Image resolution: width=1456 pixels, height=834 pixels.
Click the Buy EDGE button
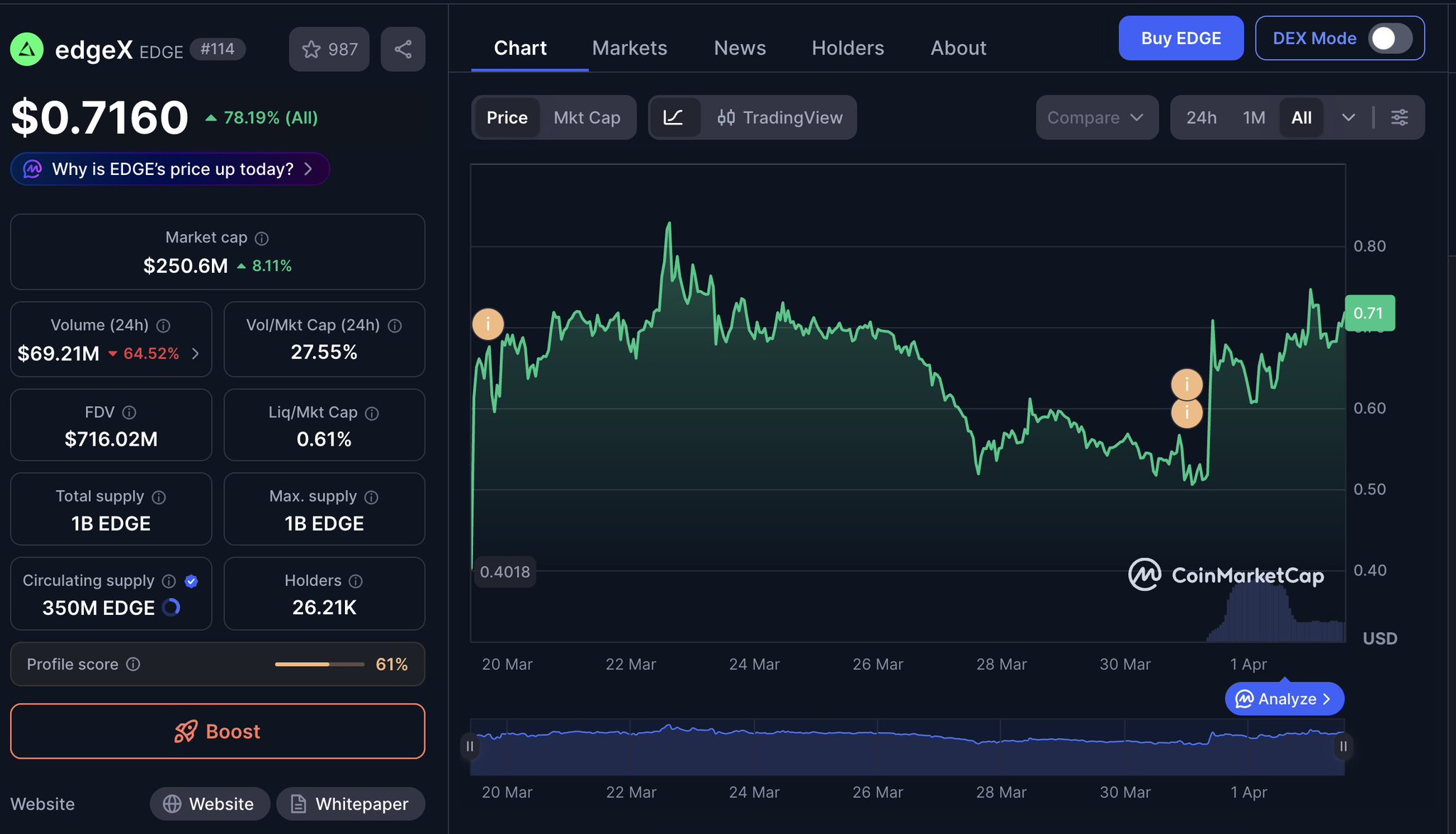pos(1181,38)
